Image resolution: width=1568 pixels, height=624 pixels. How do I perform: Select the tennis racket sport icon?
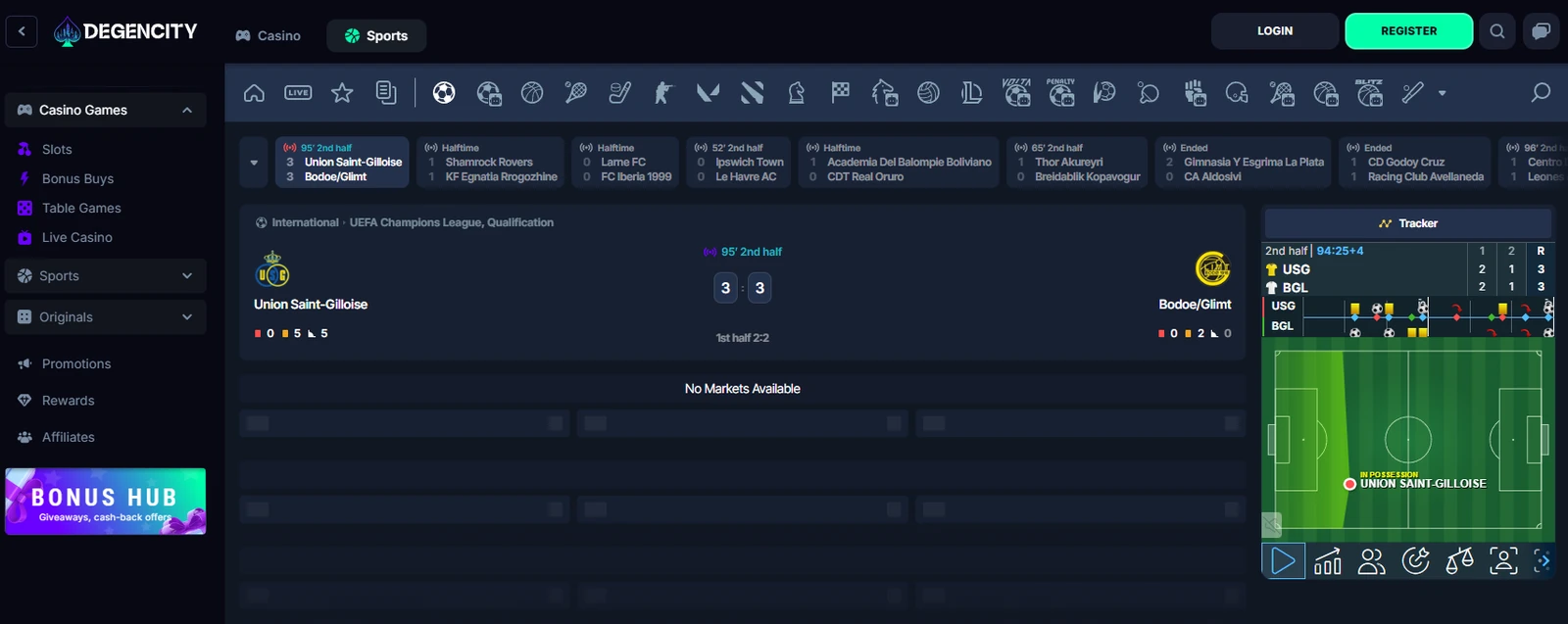pos(576,93)
